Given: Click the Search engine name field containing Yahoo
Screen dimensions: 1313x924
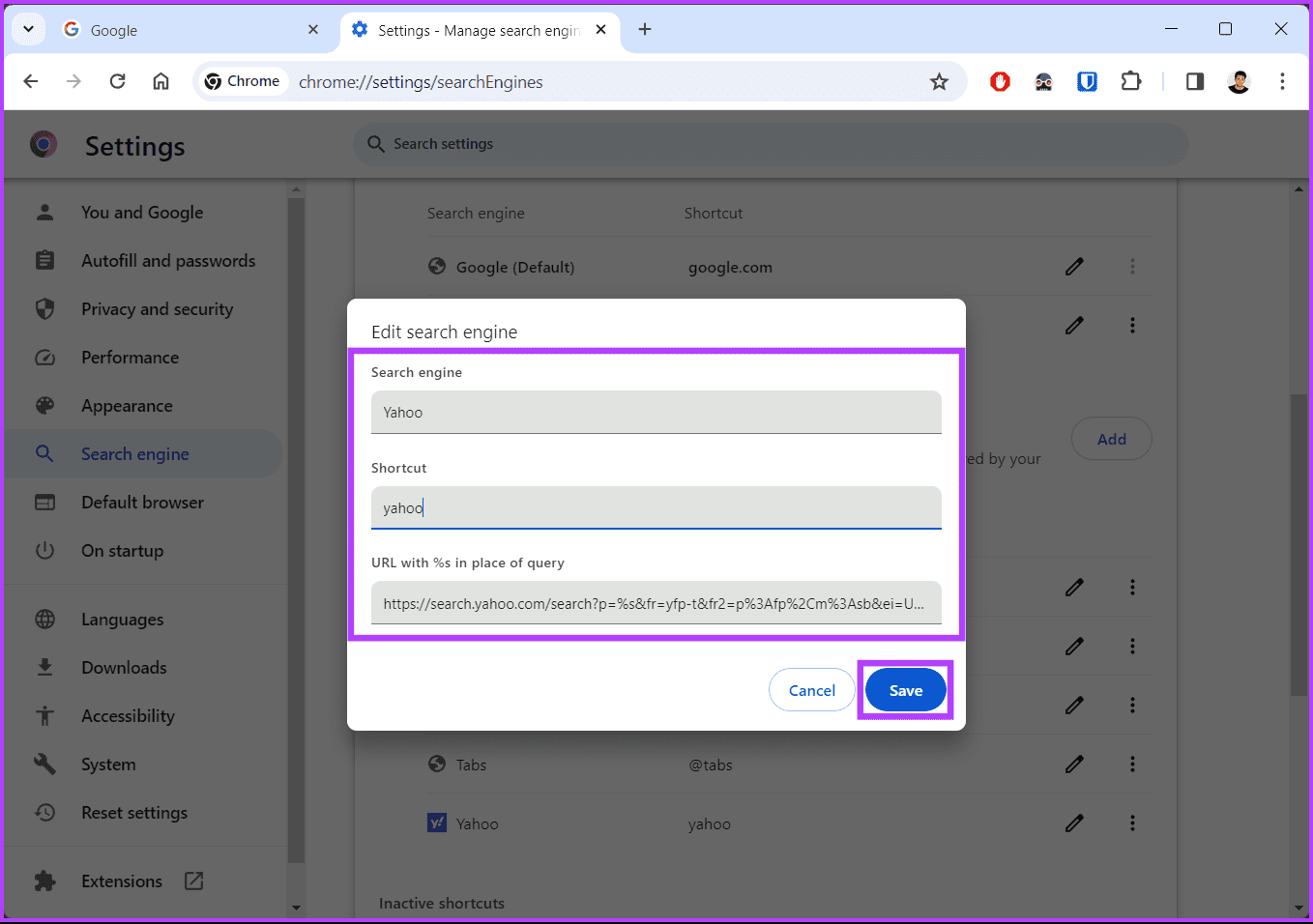Looking at the screenshot, I should pyautogui.click(x=656, y=412).
